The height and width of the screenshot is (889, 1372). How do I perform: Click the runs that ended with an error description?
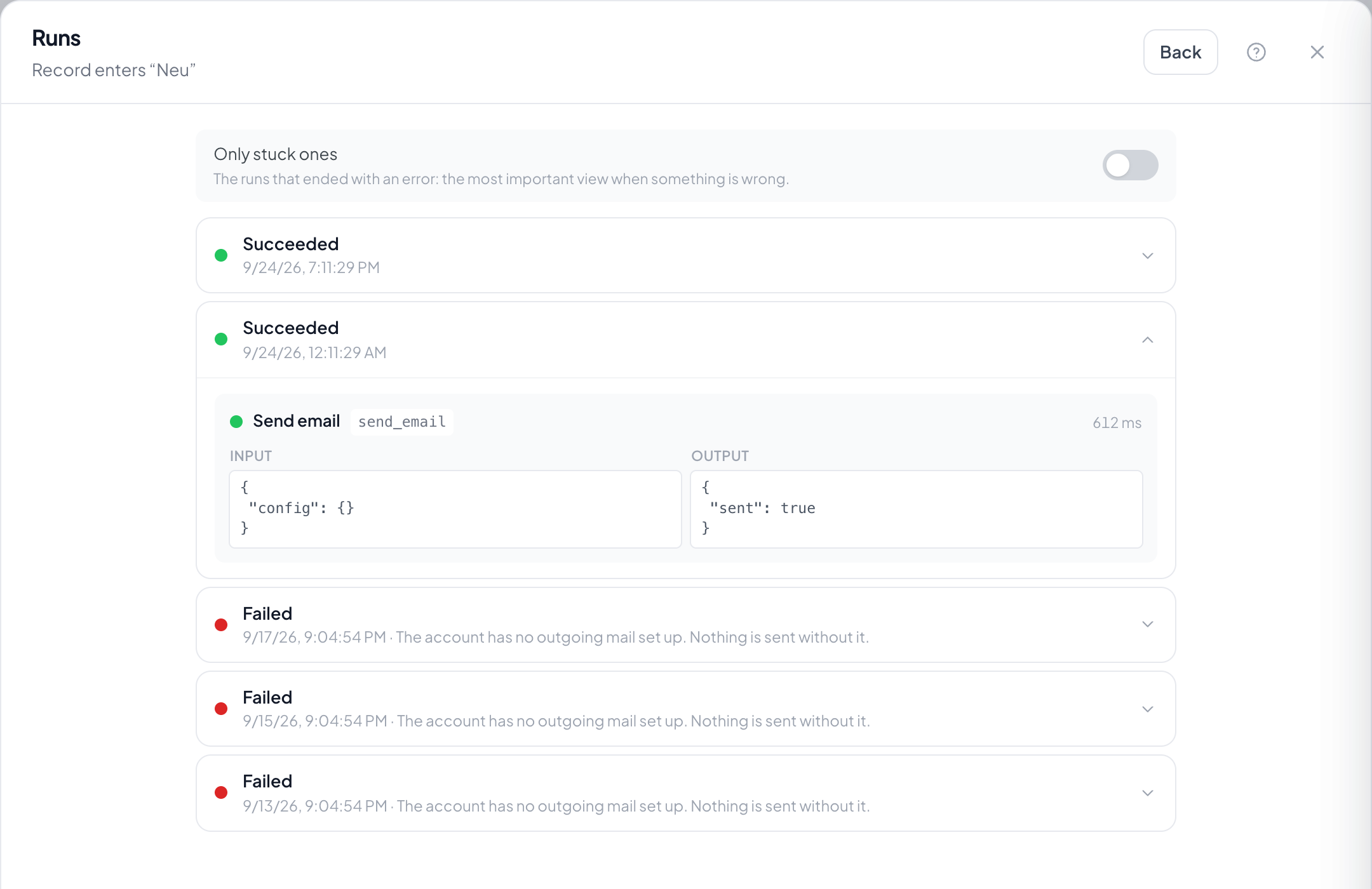[x=501, y=179]
